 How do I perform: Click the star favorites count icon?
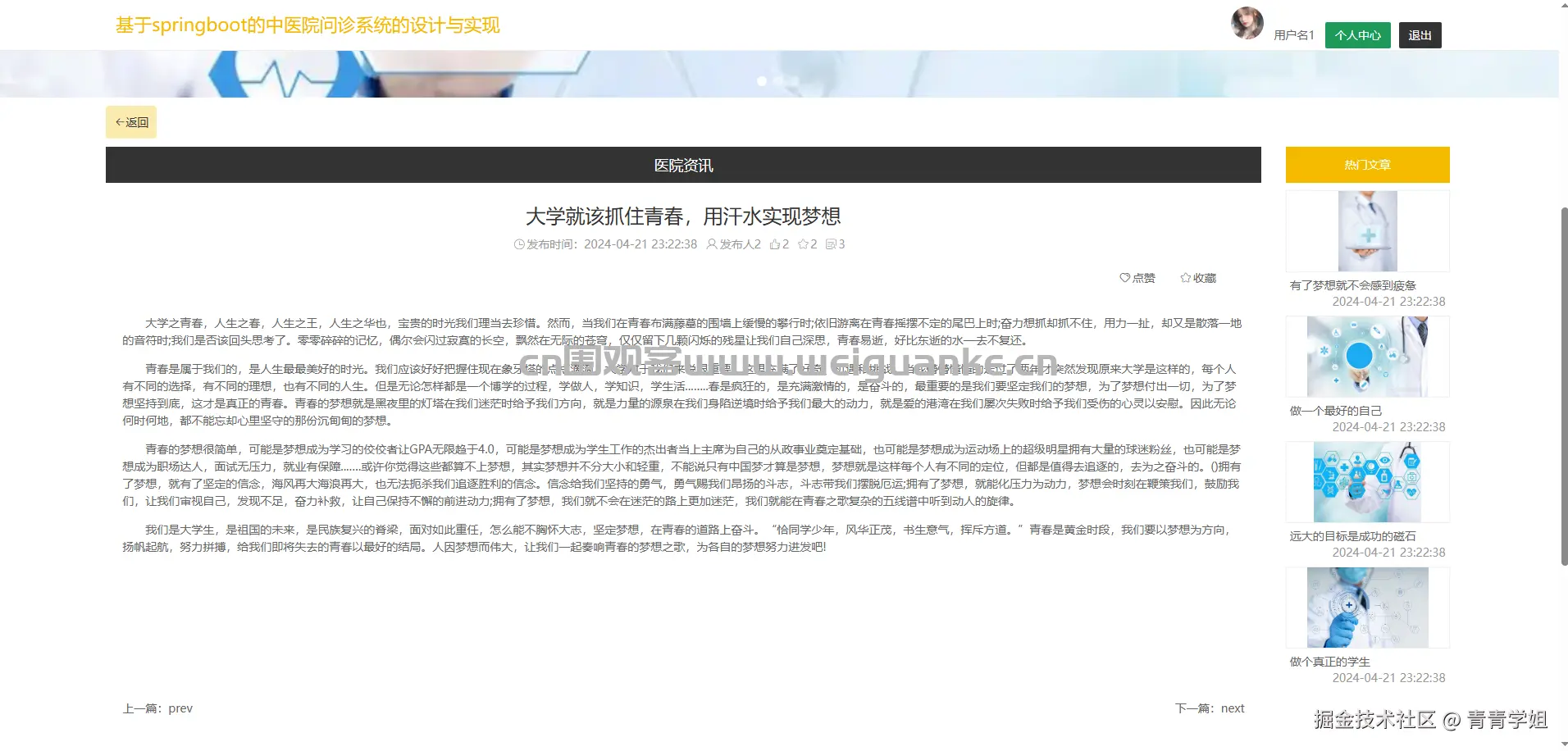pyautogui.click(x=803, y=244)
